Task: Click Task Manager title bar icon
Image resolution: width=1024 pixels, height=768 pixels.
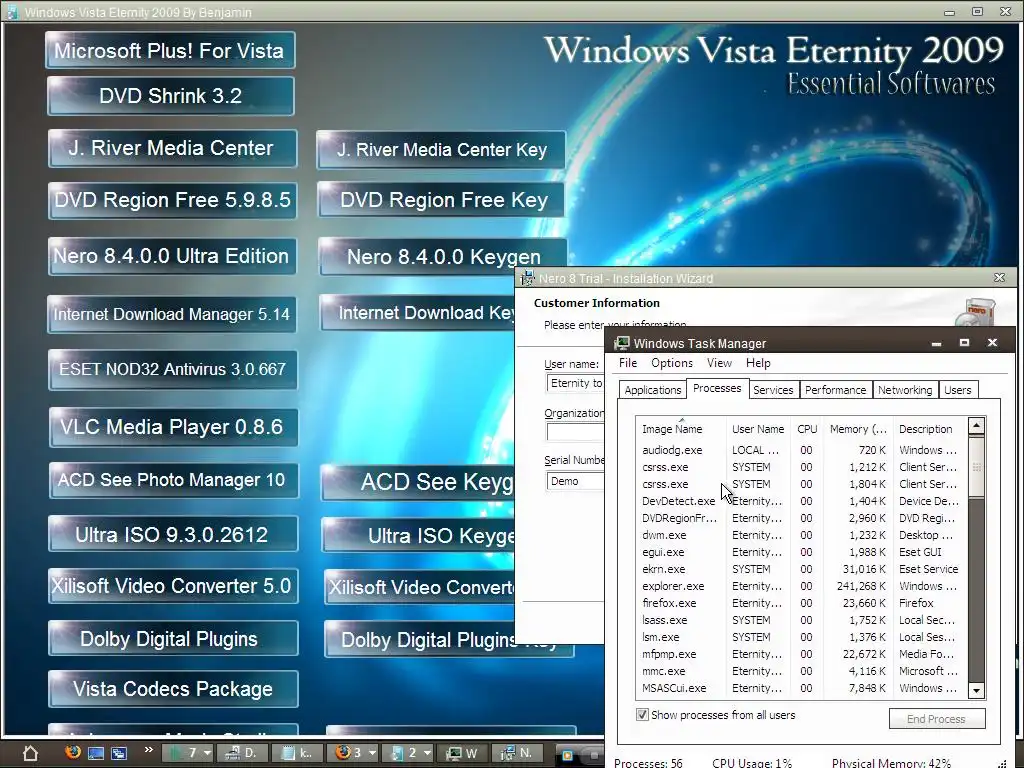Action: (622, 343)
